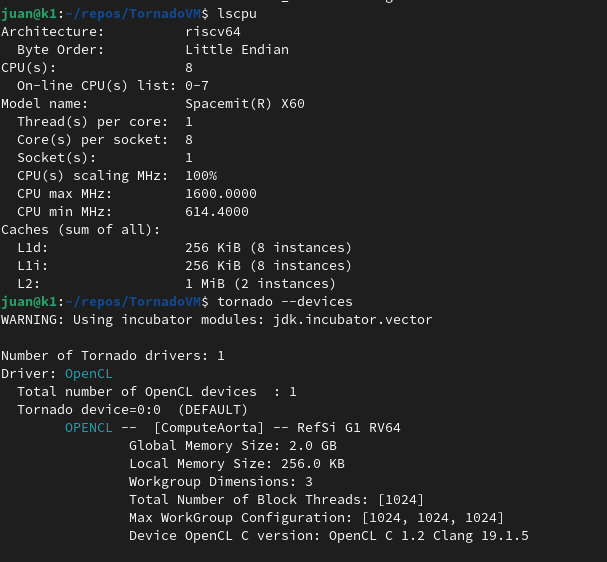Click the 'RefSi G1 RV64' device name
Viewport: 607px width, 562px height.
348,428
